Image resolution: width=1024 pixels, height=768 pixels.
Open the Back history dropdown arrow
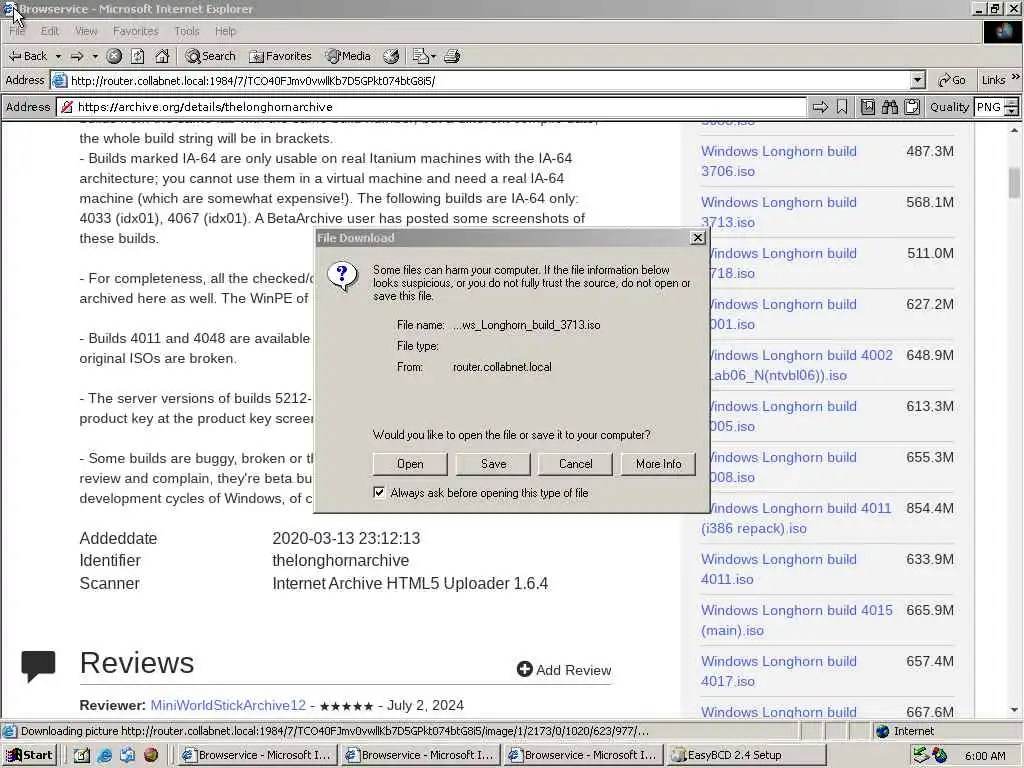point(58,57)
